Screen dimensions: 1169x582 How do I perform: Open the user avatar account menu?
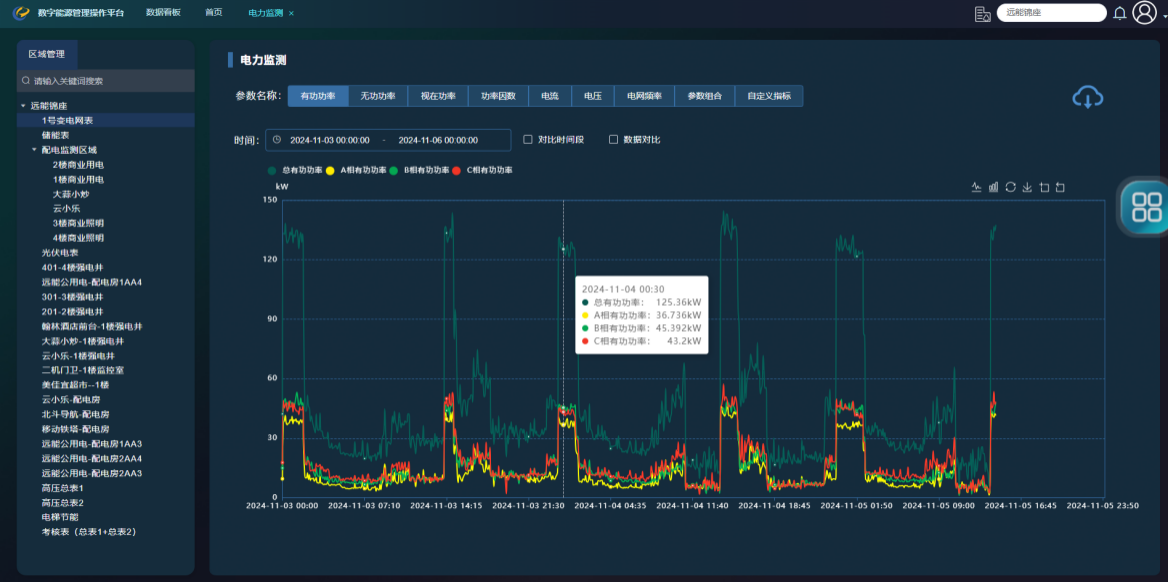(1144, 13)
